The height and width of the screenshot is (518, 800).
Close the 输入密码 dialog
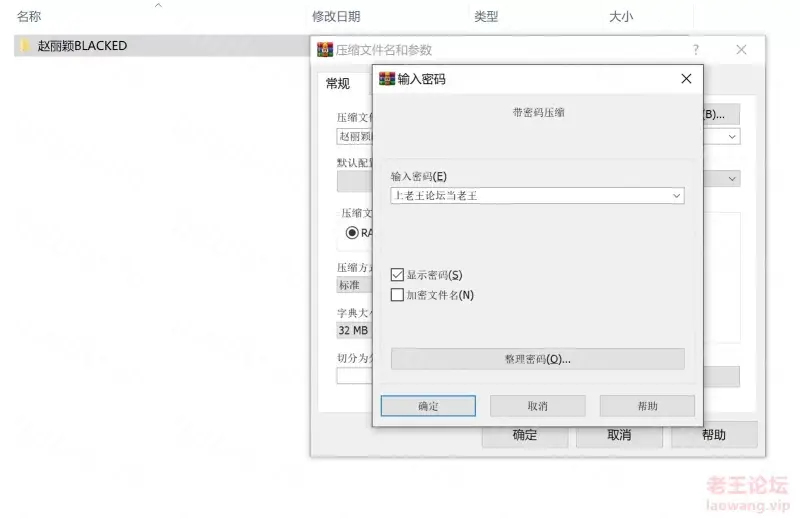click(686, 79)
